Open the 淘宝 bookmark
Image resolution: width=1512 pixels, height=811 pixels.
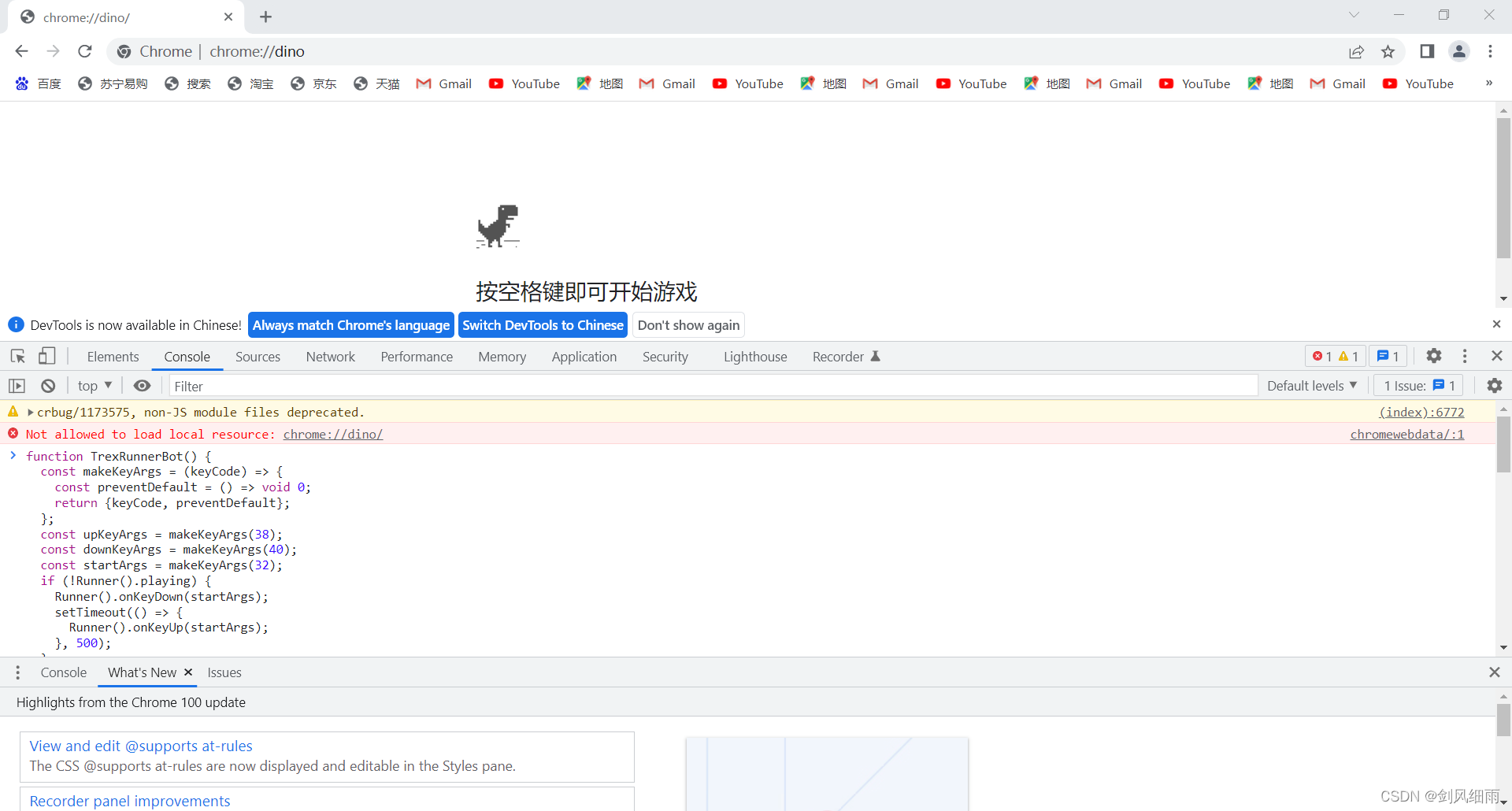coord(250,83)
